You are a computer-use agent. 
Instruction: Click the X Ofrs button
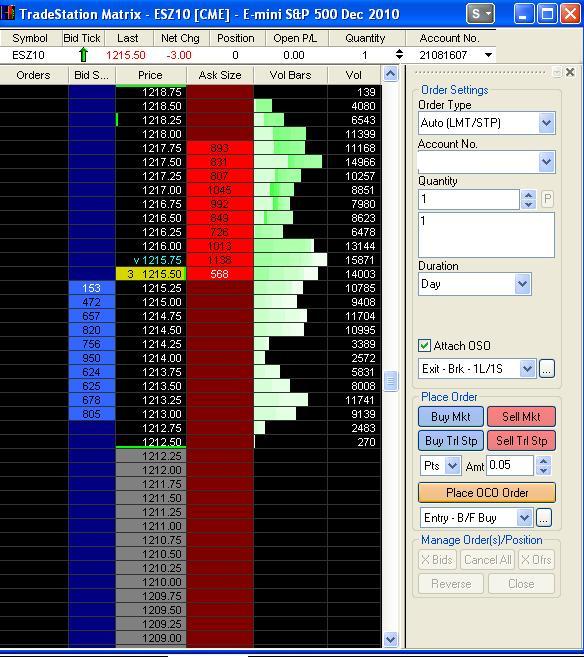click(x=536, y=560)
